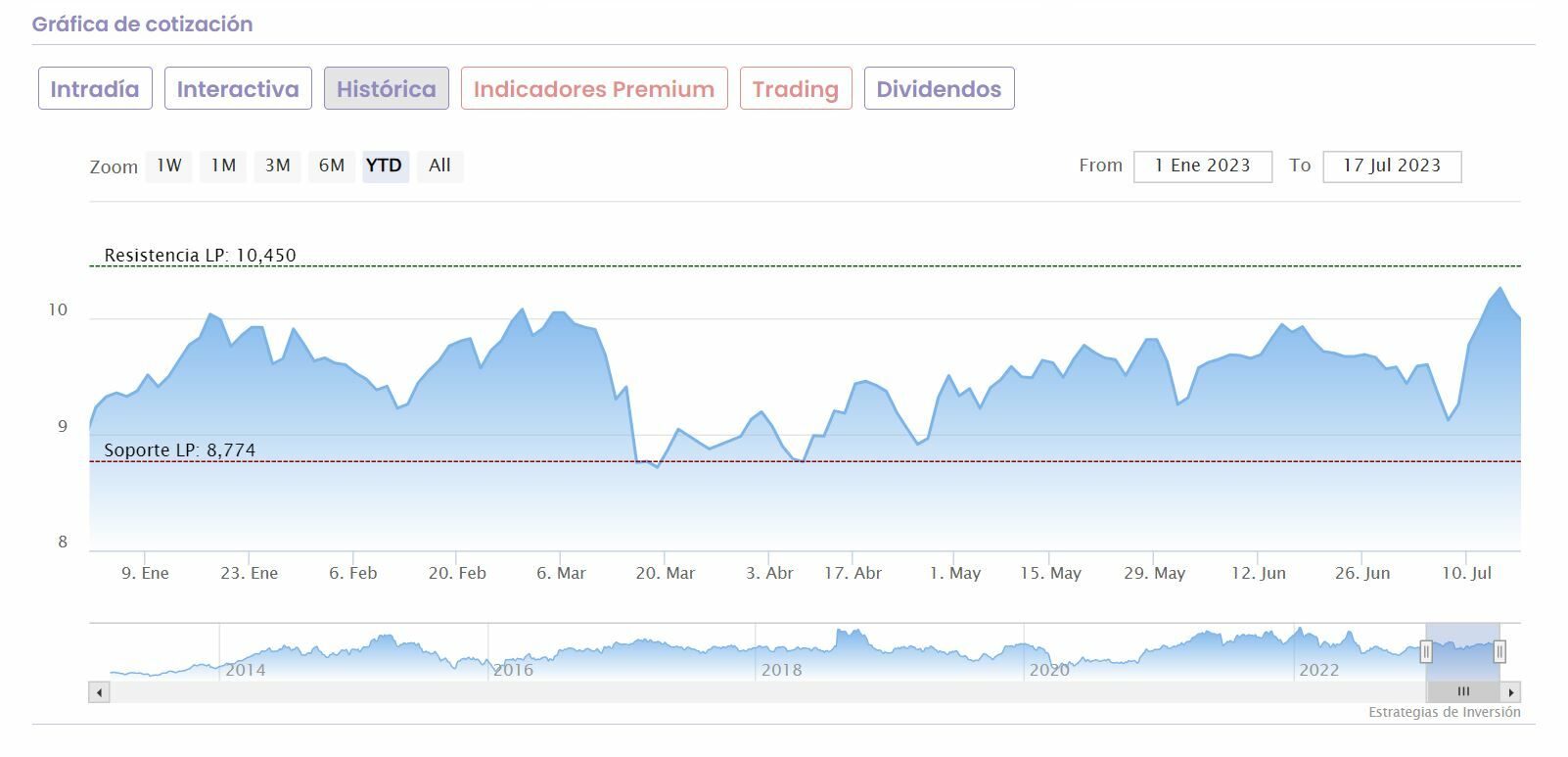Open the Interactiva chart tab
1568x757 pixels.
[x=238, y=89]
